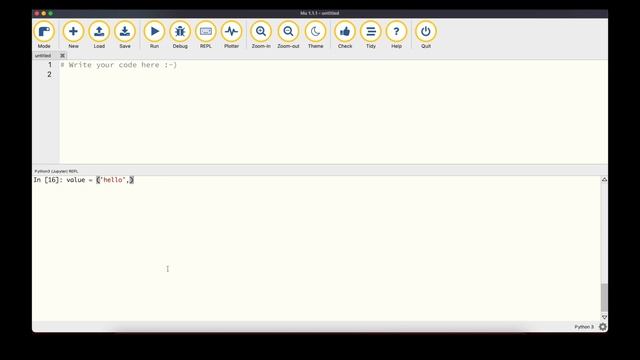Run the Python script
This screenshot has width=640, height=360.
154,35
